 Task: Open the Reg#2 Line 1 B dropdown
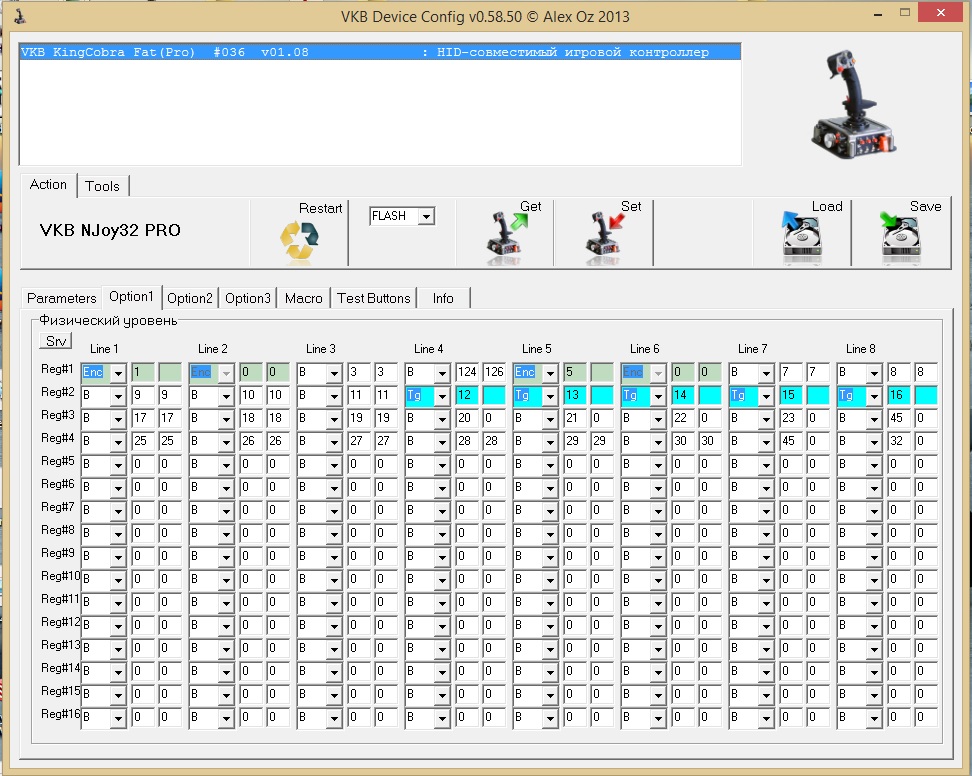(118, 395)
